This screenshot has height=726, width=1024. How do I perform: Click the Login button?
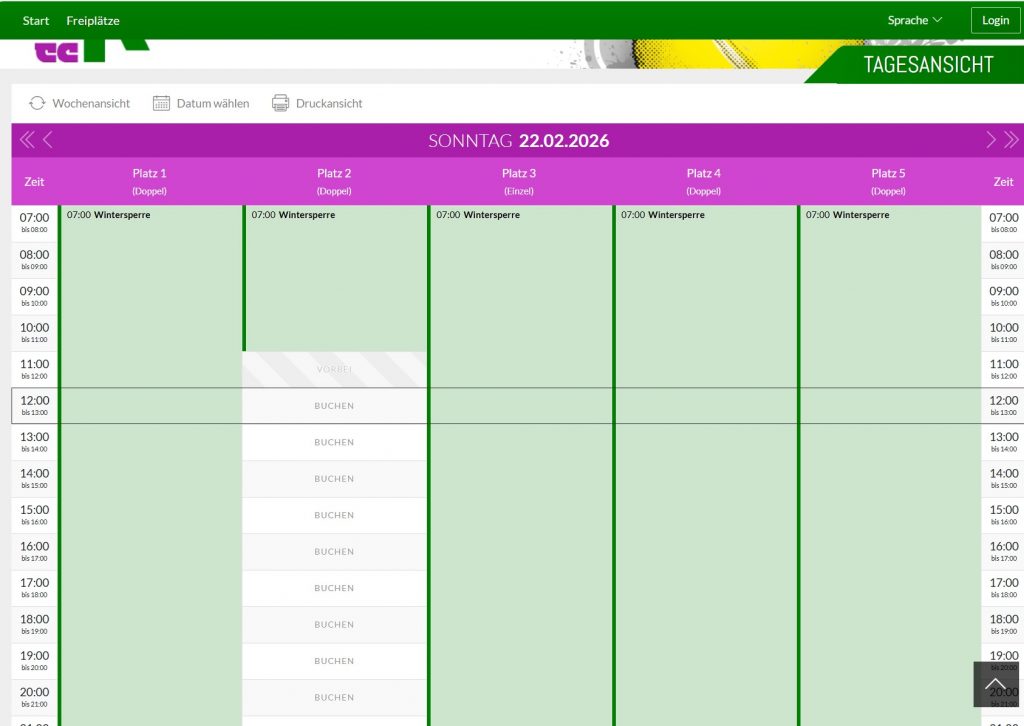(x=995, y=20)
